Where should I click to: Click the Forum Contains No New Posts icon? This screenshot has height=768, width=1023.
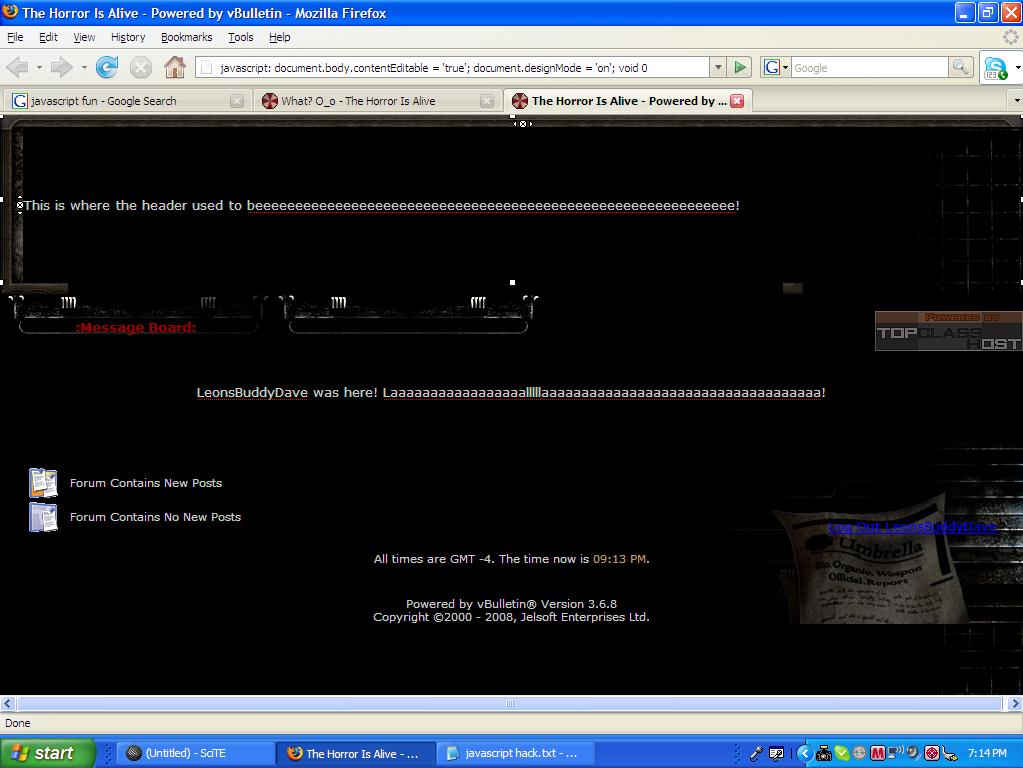43,517
